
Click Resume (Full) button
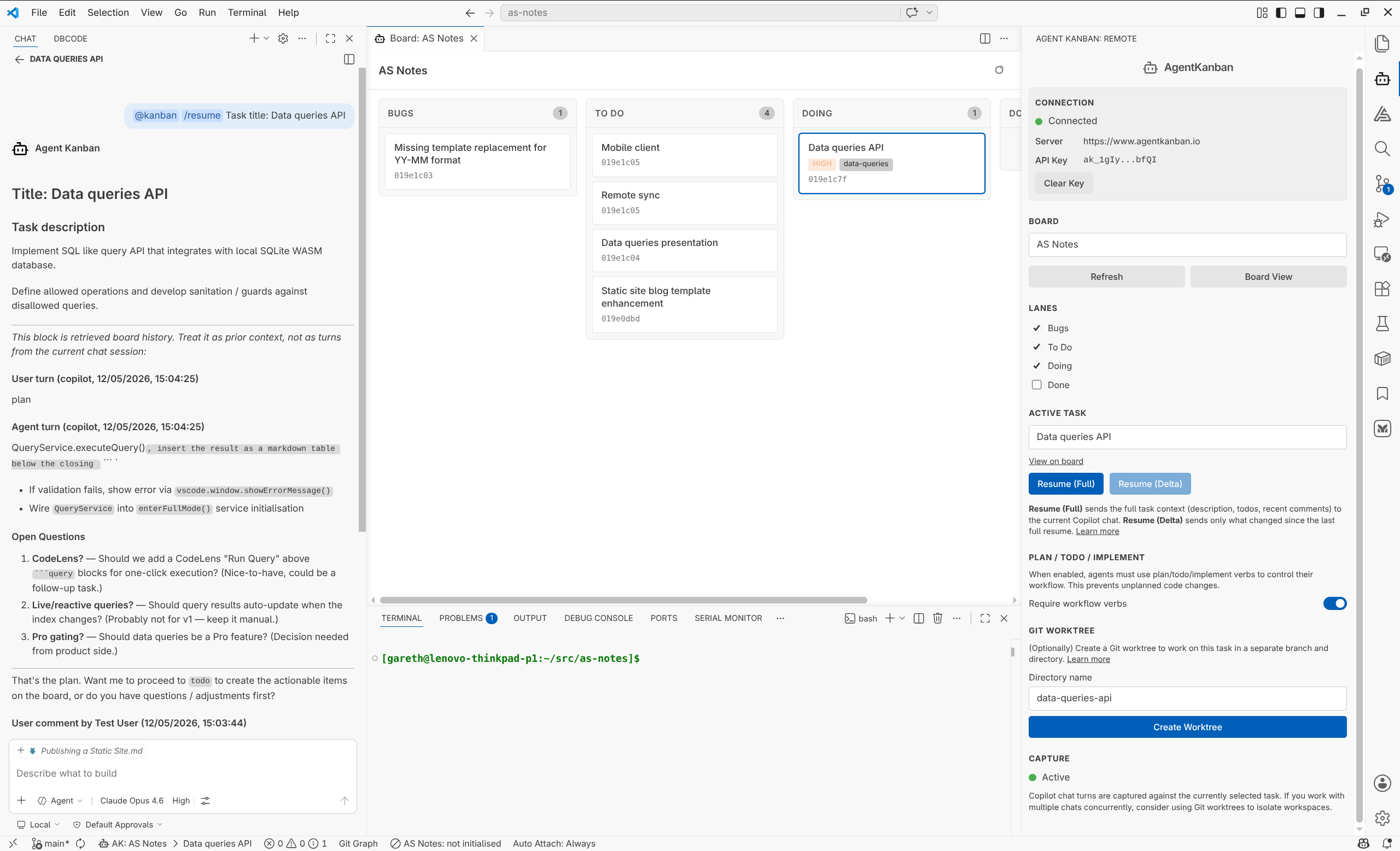pos(1065,484)
